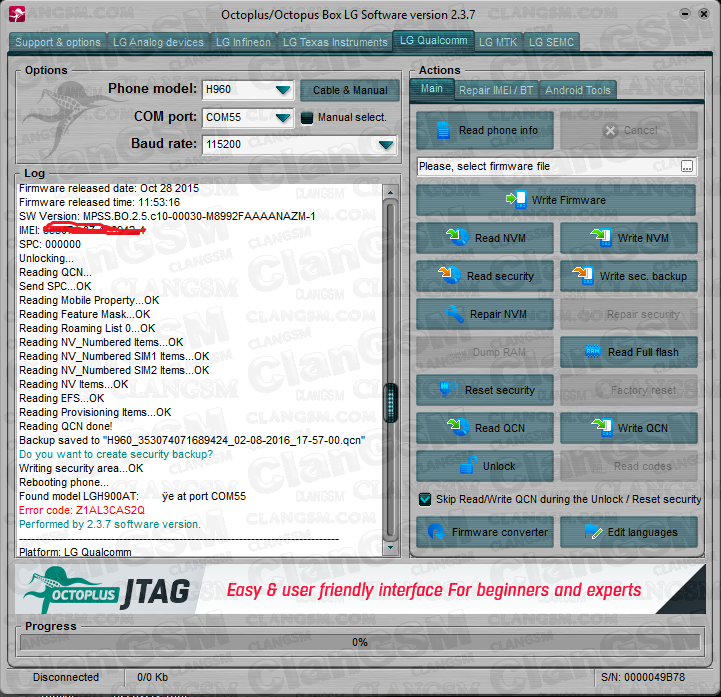The height and width of the screenshot is (697, 721).
Task: Minimize the Octoplus window
Action: (x=685, y=14)
